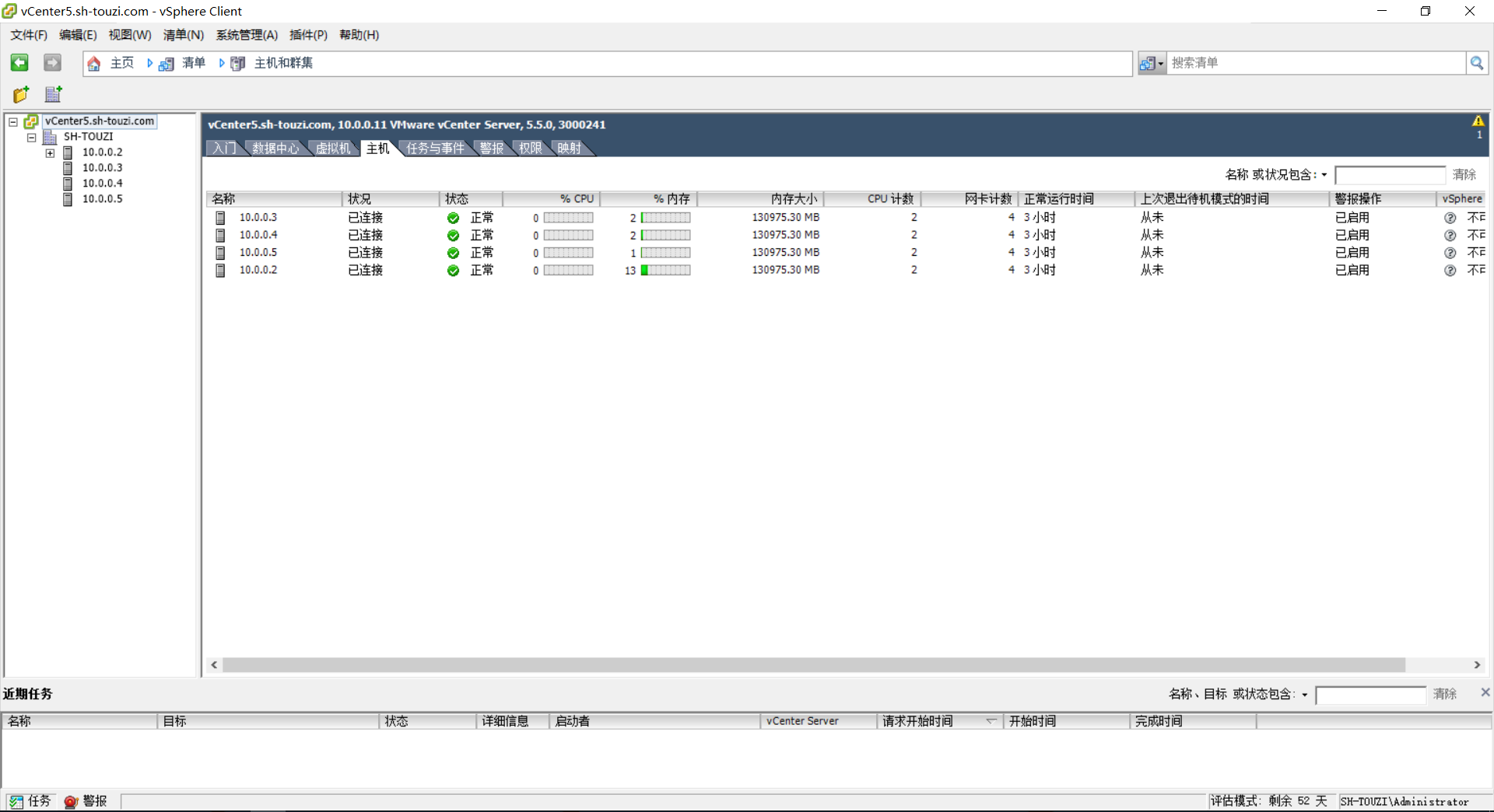1494x812 pixels.
Task: Open the 帮助(H) menu
Action: click(359, 35)
